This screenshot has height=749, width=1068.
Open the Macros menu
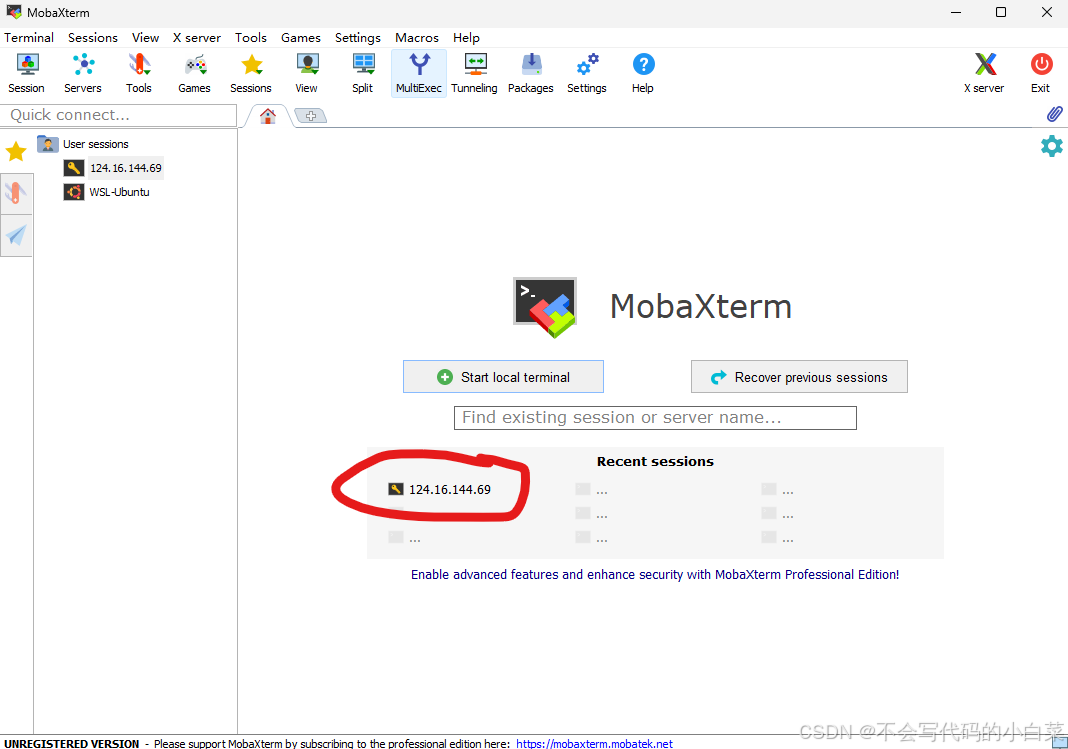[417, 37]
